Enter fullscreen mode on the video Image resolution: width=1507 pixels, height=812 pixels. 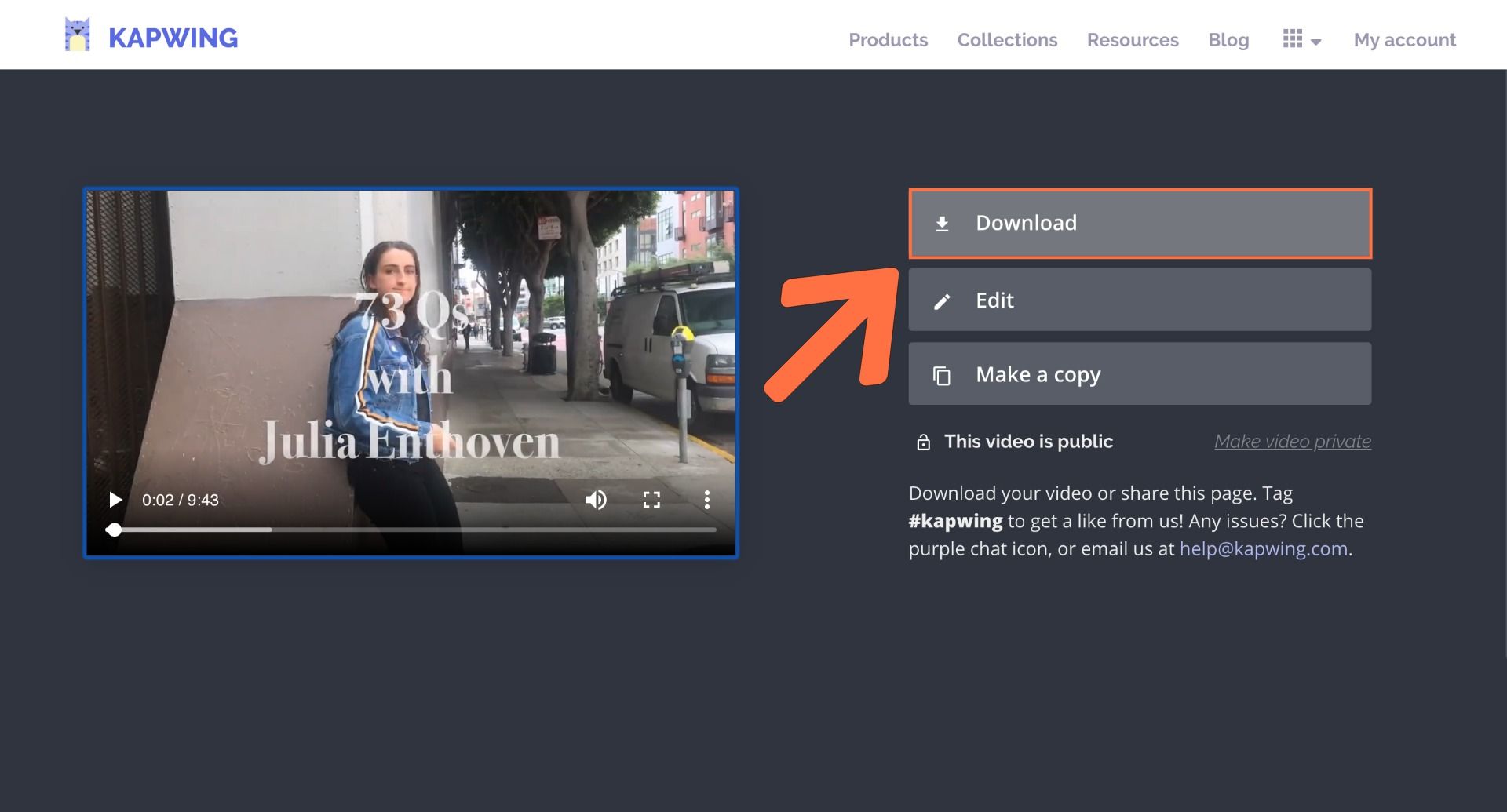(x=651, y=500)
